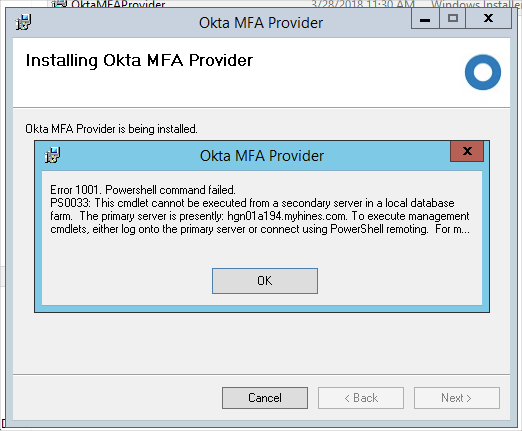Screen dimensions: 522x431
Task: Click Windows Installer type text in background list
Action: 476,4
